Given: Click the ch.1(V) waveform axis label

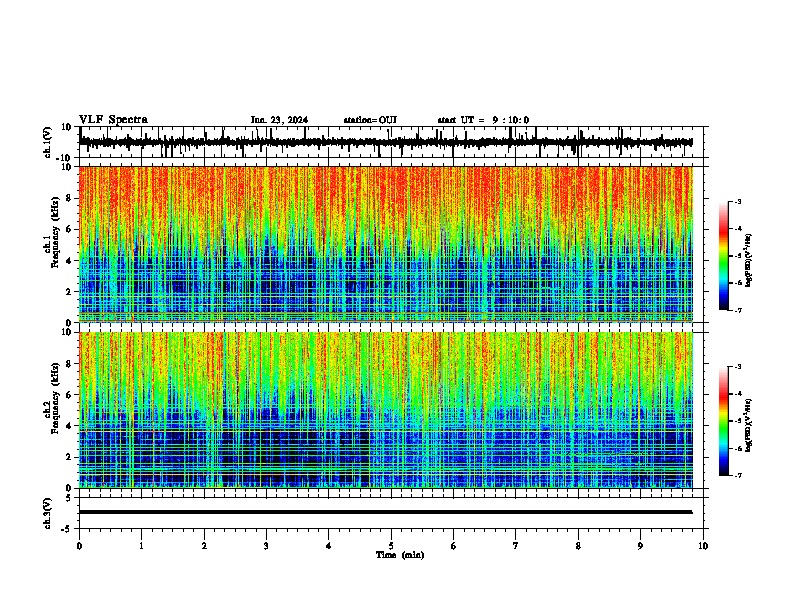Looking at the screenshot, I should pyautogui.click(x=48, y=142).
